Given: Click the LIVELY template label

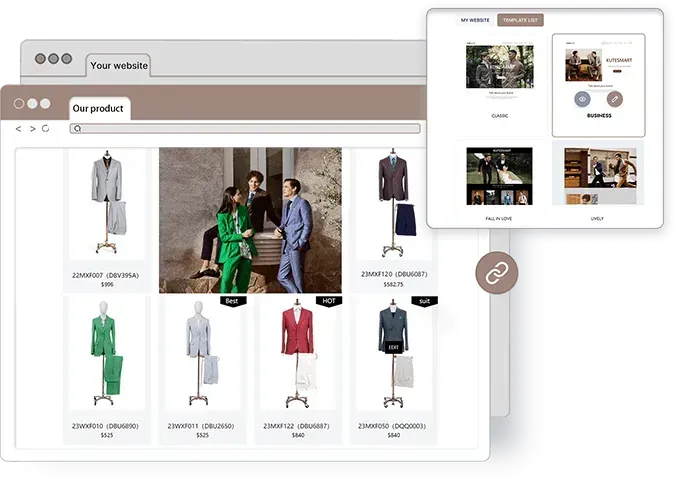Looking at the screenshot, I should click(x=597, y=219).
